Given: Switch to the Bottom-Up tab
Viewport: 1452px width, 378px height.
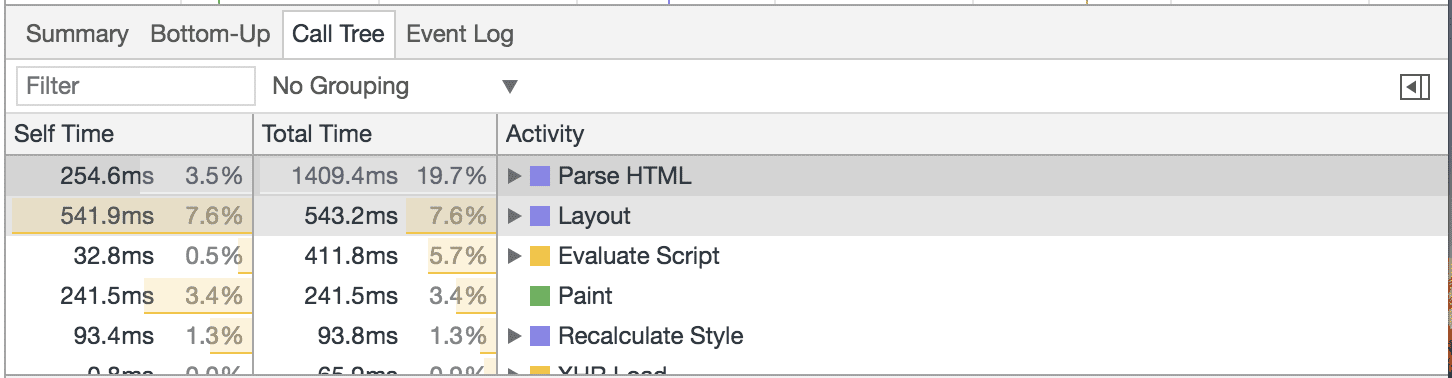Looking at the screenshot, I should [x=210, y=34].
